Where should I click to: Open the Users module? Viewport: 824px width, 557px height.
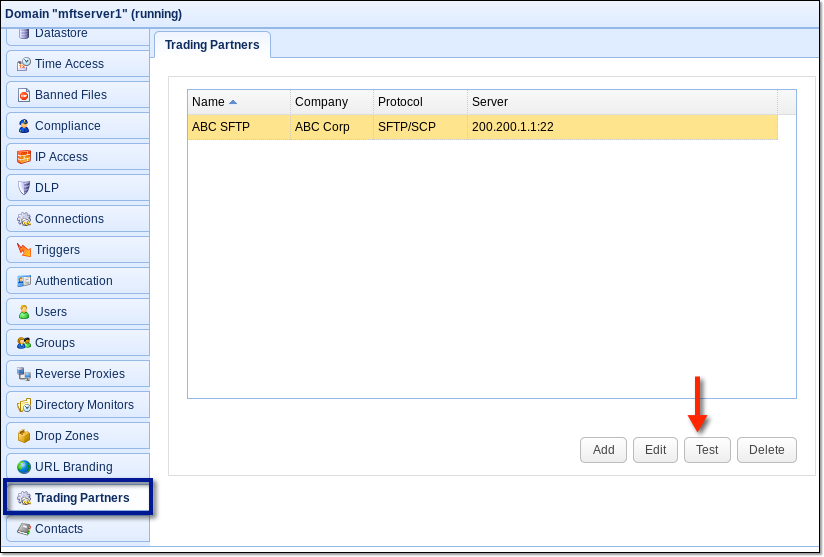[x=78, y=312]
